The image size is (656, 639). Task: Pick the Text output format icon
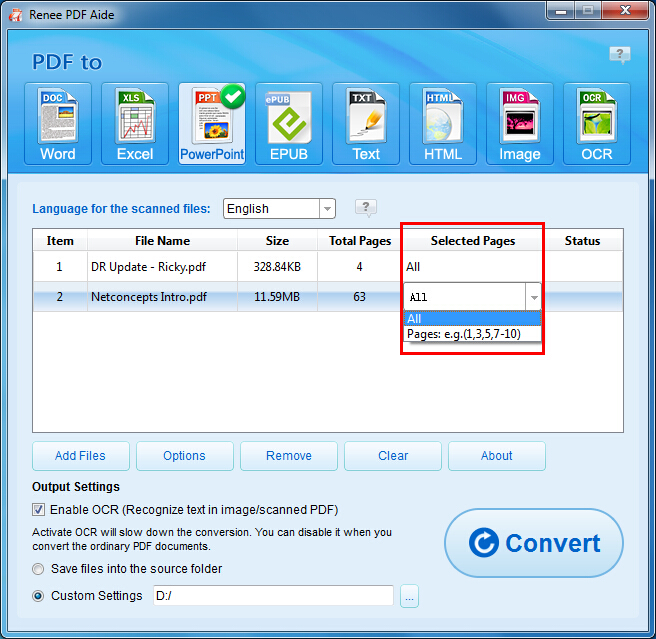click(x=366, y=123)
